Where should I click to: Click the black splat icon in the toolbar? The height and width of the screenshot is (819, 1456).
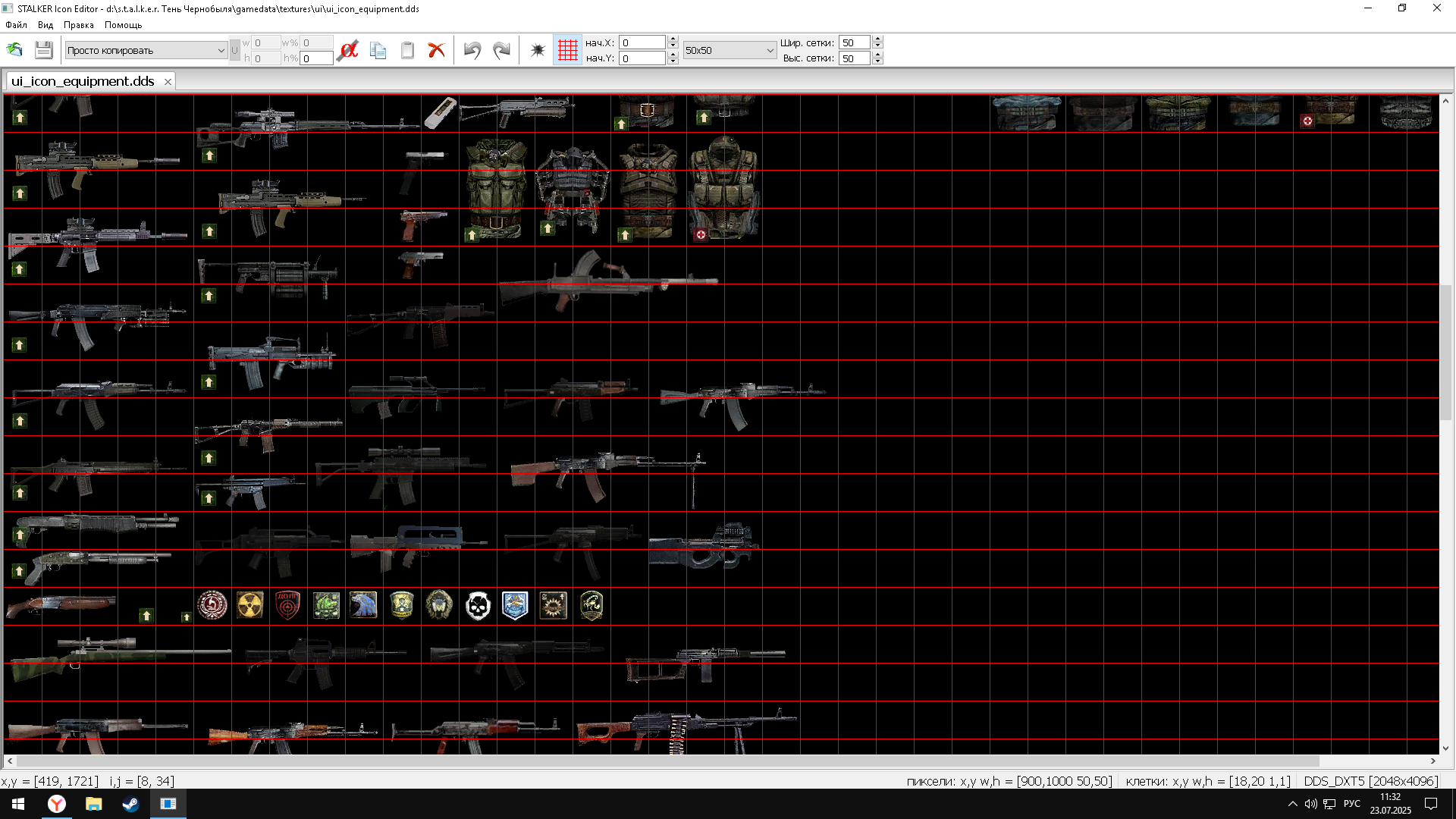tap(538, 50)
